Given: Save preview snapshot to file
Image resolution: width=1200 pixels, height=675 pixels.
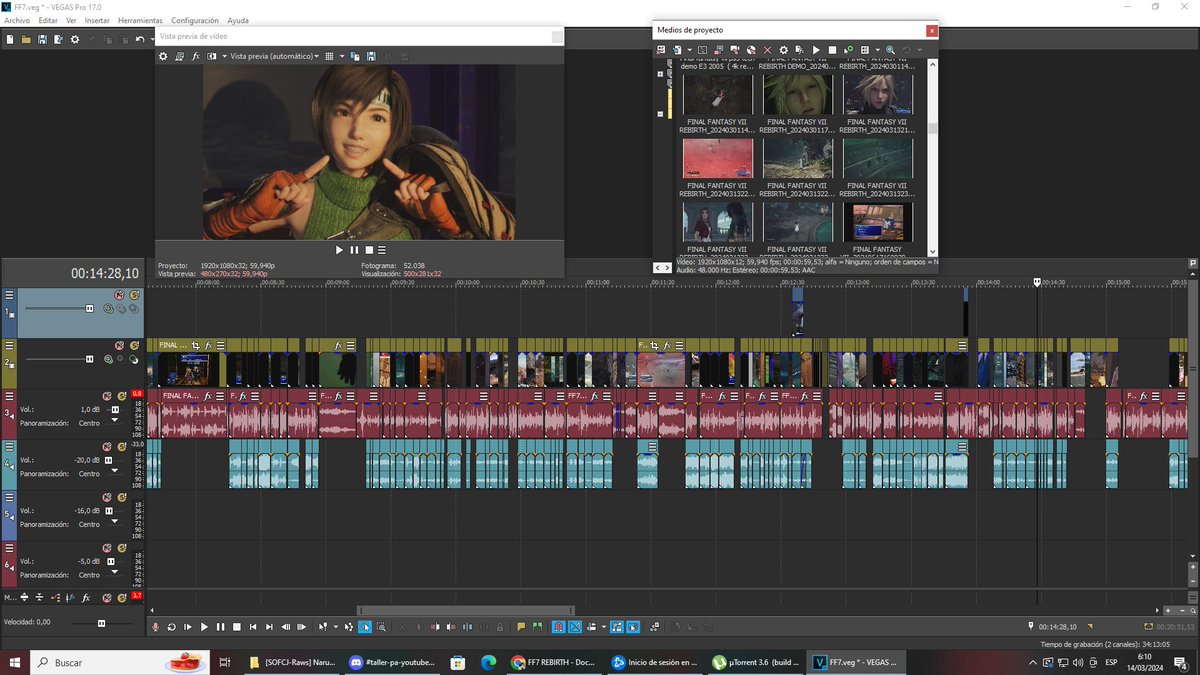Looking at the screenshot, I should pyautogui.click(x=371, y=56).
